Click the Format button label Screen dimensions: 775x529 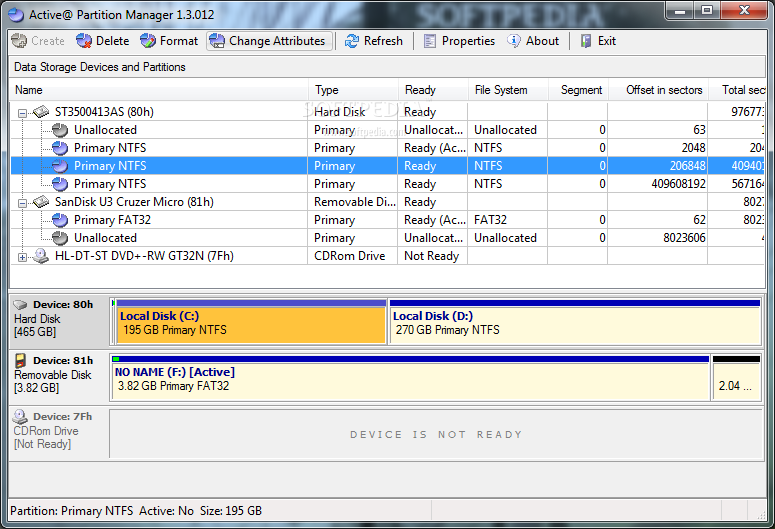click(x=179, y=41)
